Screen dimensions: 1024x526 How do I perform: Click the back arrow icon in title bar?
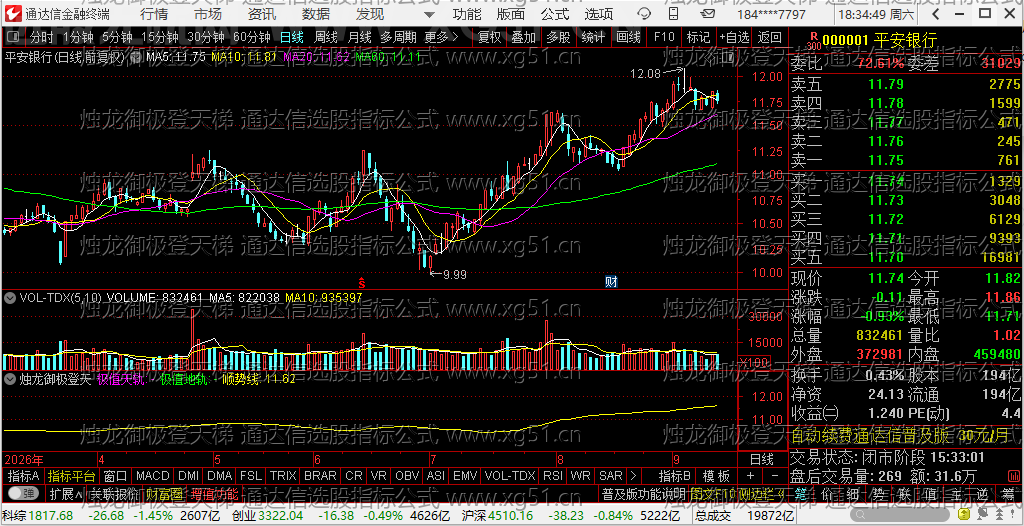tap(936, 14)
